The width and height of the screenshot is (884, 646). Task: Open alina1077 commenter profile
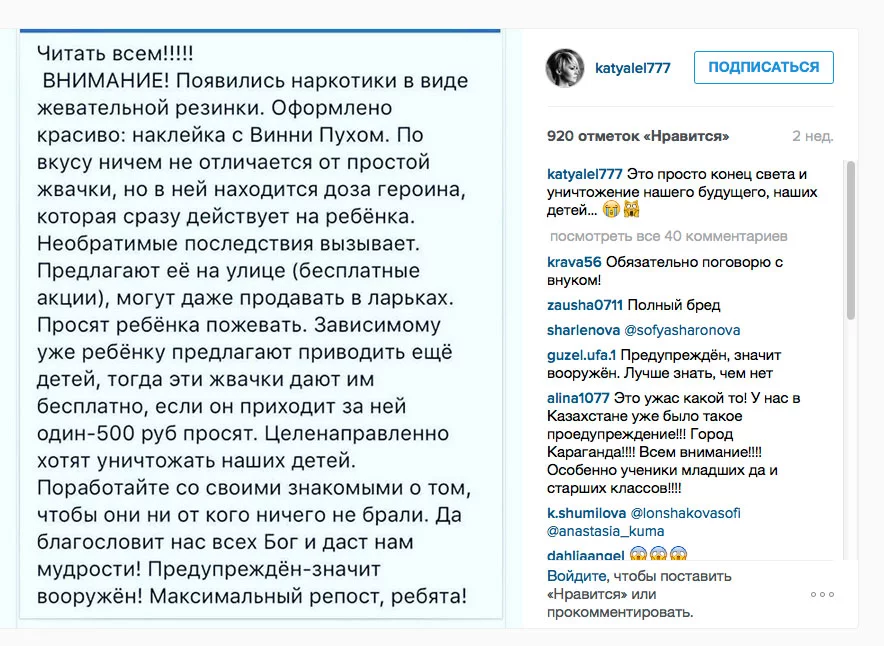click(x=578, y=398)
